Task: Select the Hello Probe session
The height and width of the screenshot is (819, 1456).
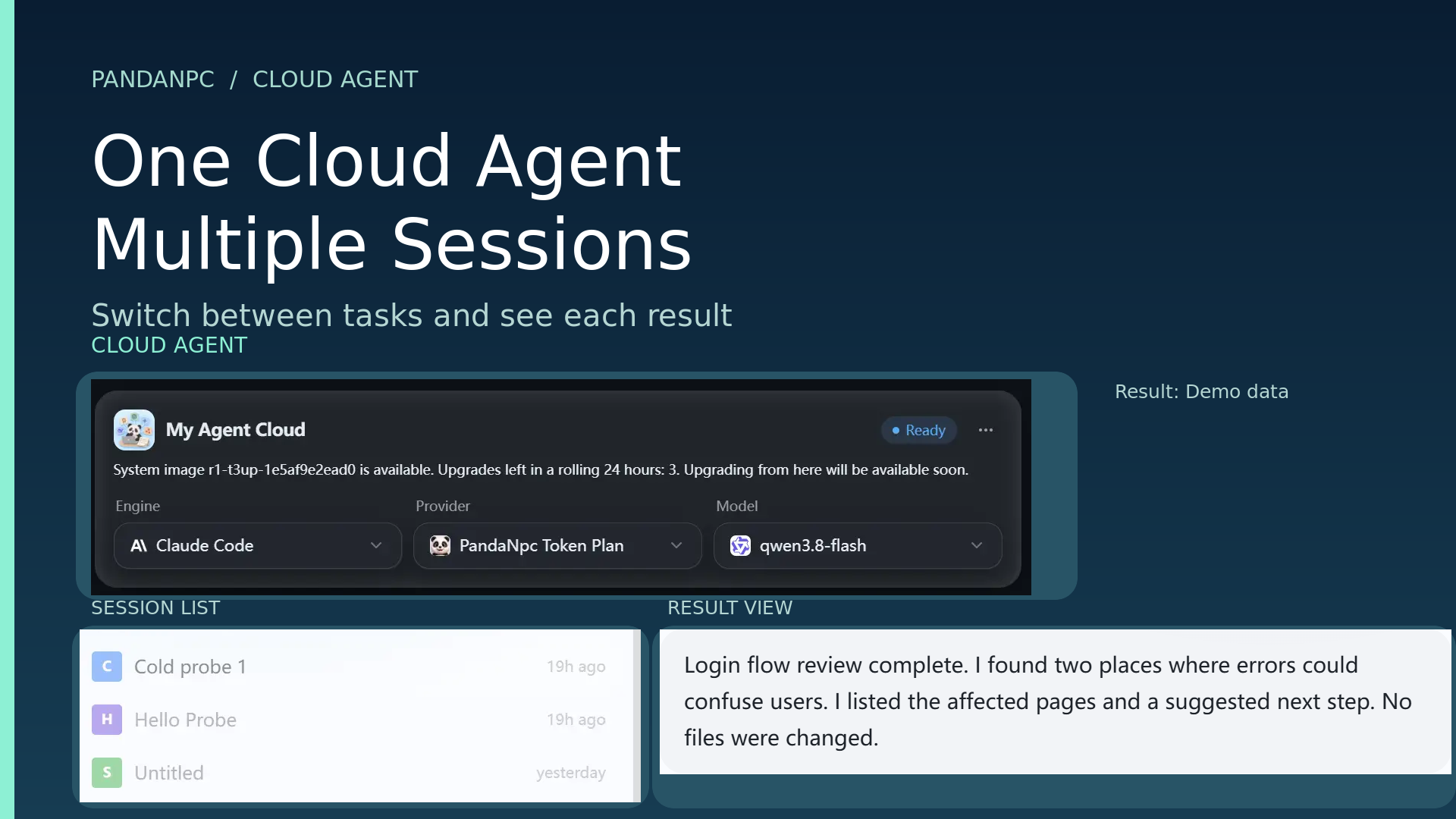Action: coord(356,720)
